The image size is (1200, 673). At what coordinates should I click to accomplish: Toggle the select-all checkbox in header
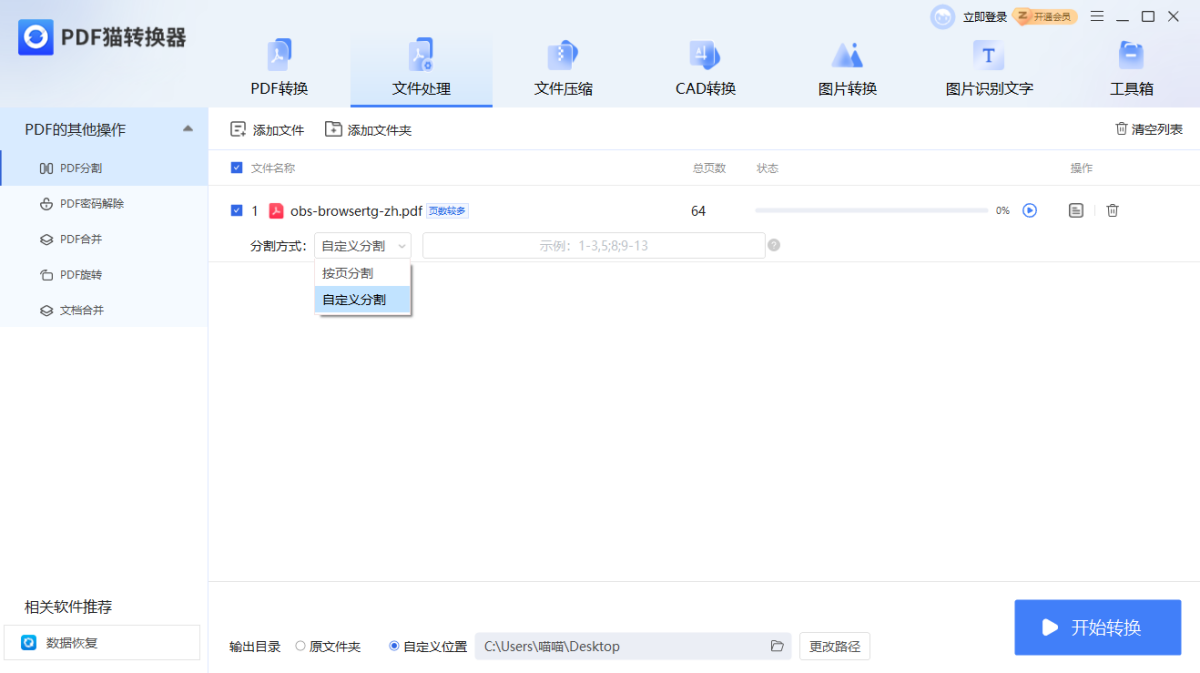[236, 168]
